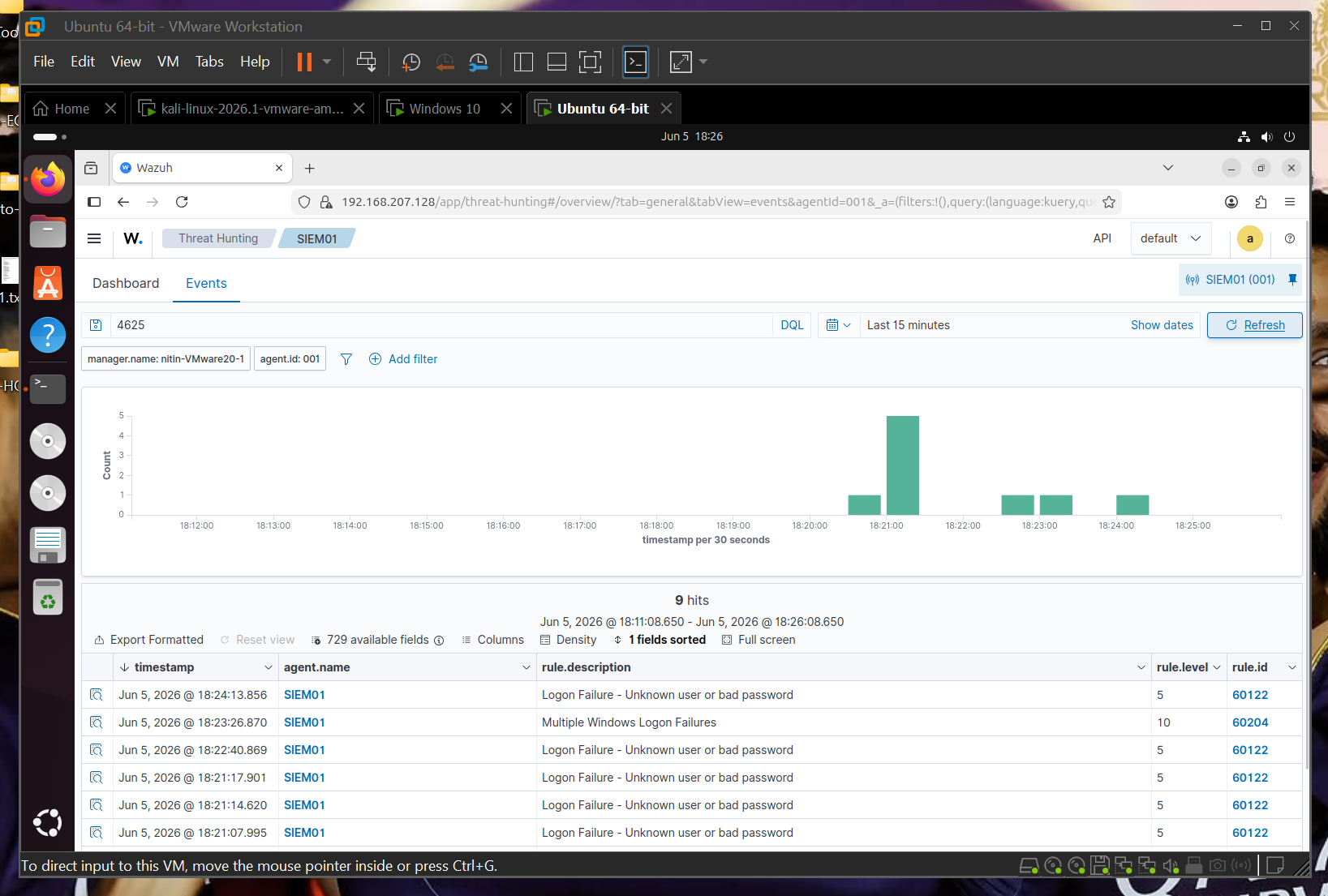This screenshot has width=1328, height=896.
Task: Switch to Windows 10 VM tab
Action: [444, 109]
